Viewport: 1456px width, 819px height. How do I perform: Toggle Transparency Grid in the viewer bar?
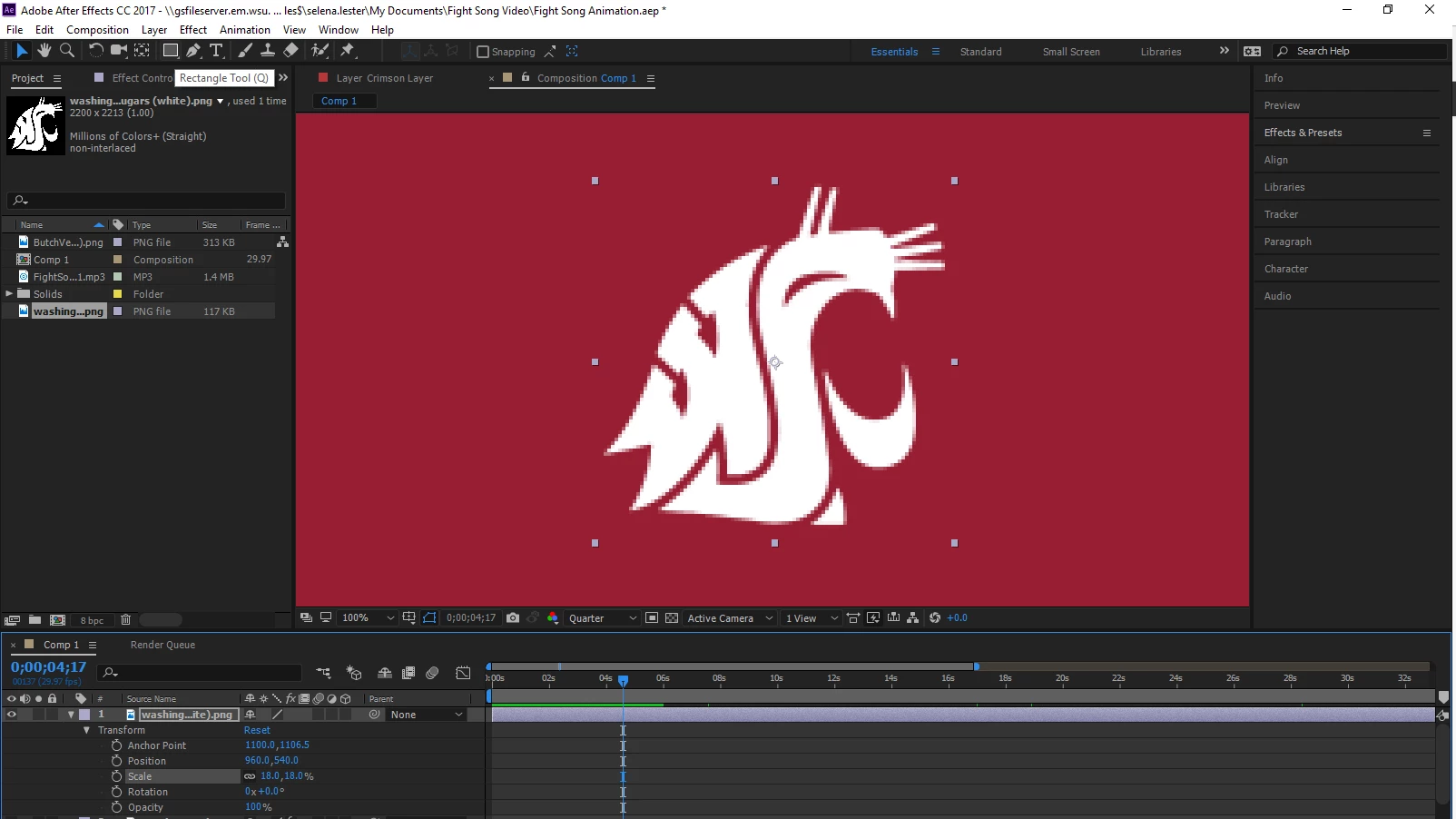[672, 618]
